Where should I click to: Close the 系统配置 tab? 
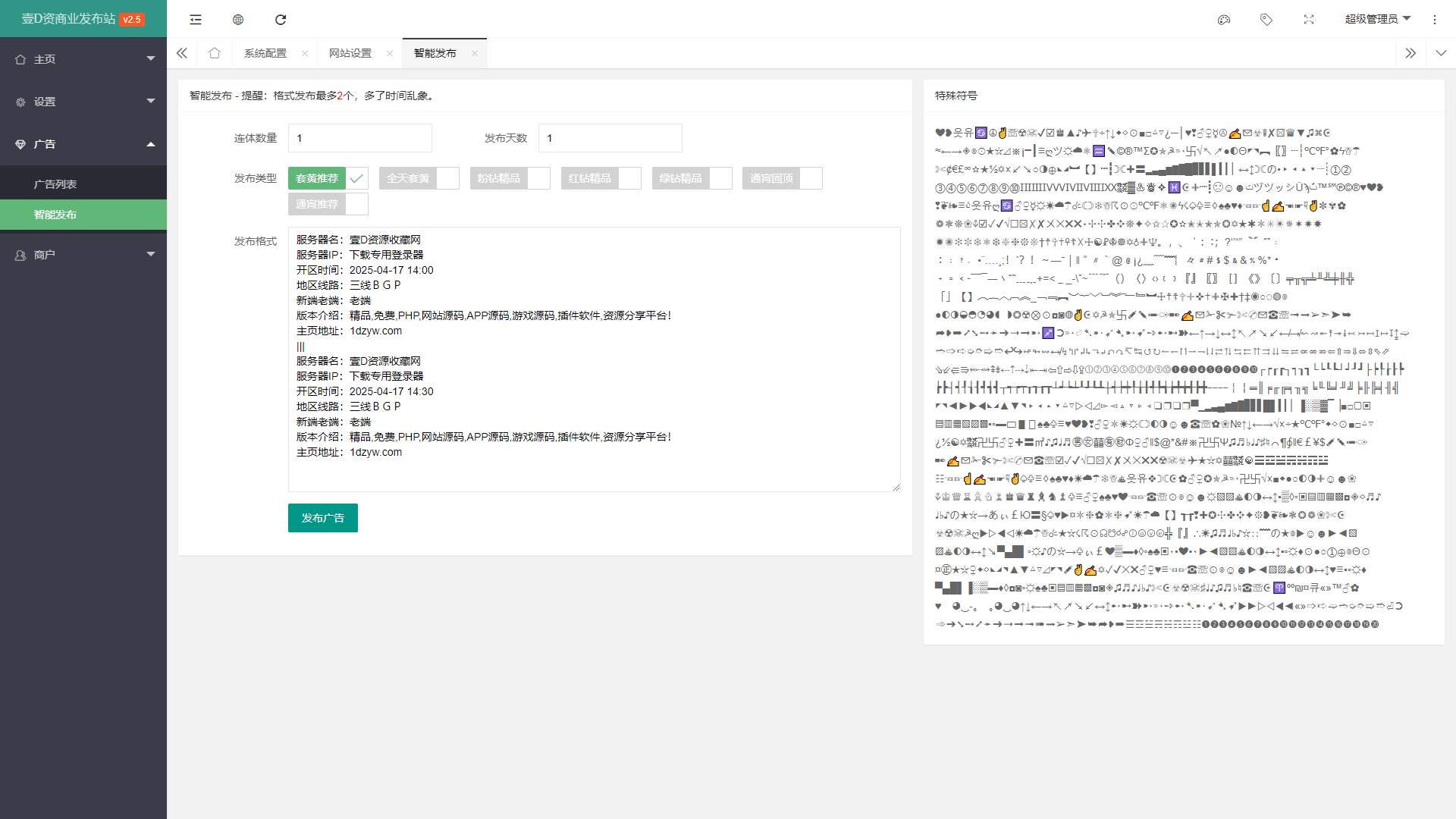tap(305, 53)
